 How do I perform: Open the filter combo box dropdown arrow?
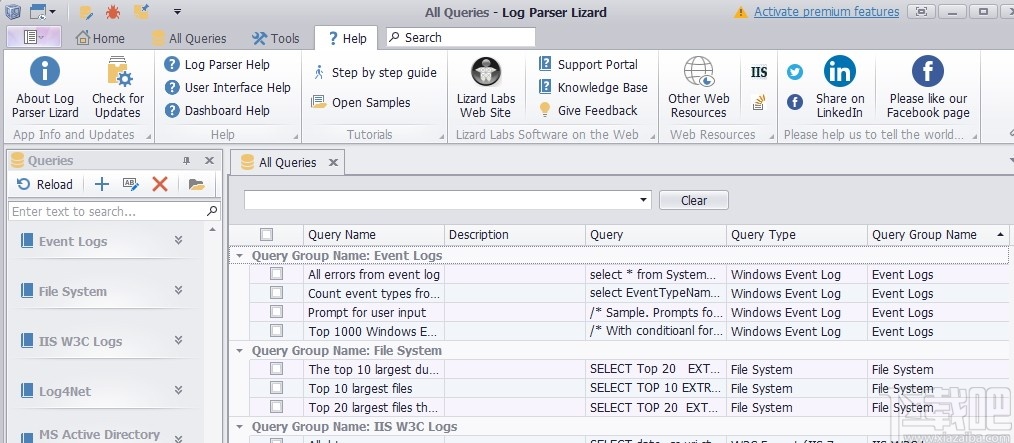click(643, 200)
